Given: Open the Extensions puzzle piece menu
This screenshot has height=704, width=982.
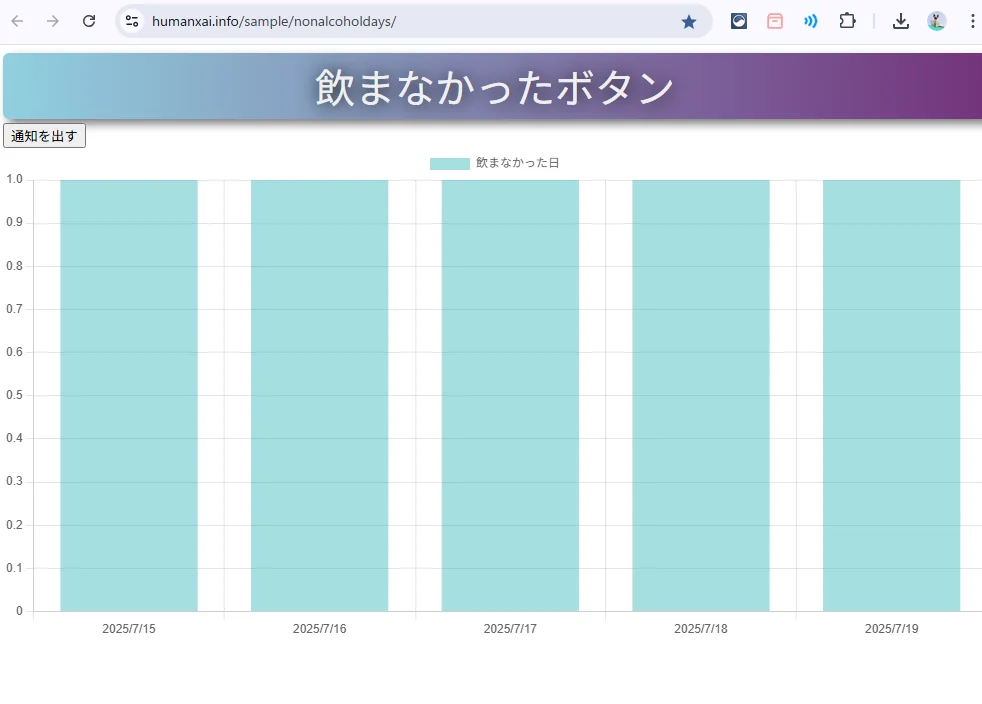Looking at the screenshot, I should coord(847,21).
